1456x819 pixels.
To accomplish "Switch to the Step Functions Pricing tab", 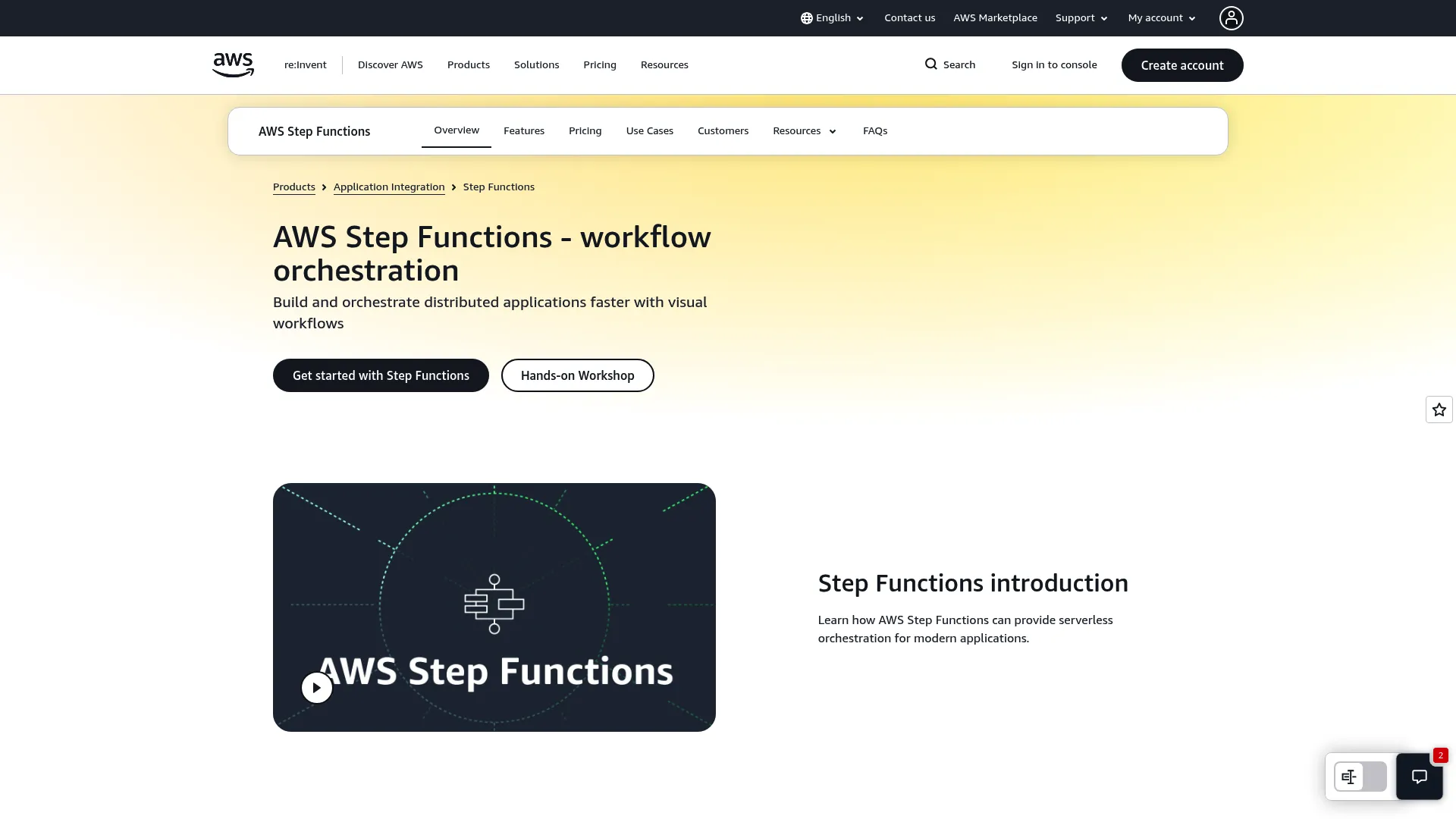I will pos(585,131).
